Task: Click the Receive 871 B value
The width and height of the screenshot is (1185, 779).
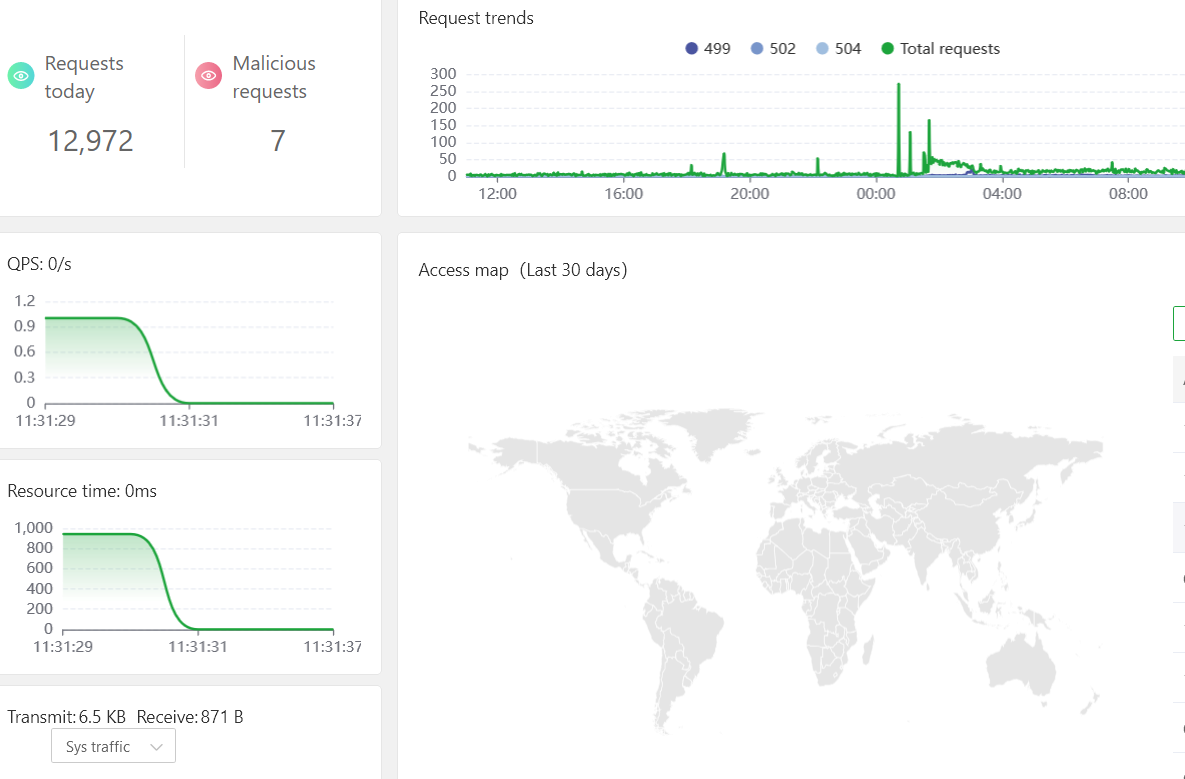Action: point(221,717)
